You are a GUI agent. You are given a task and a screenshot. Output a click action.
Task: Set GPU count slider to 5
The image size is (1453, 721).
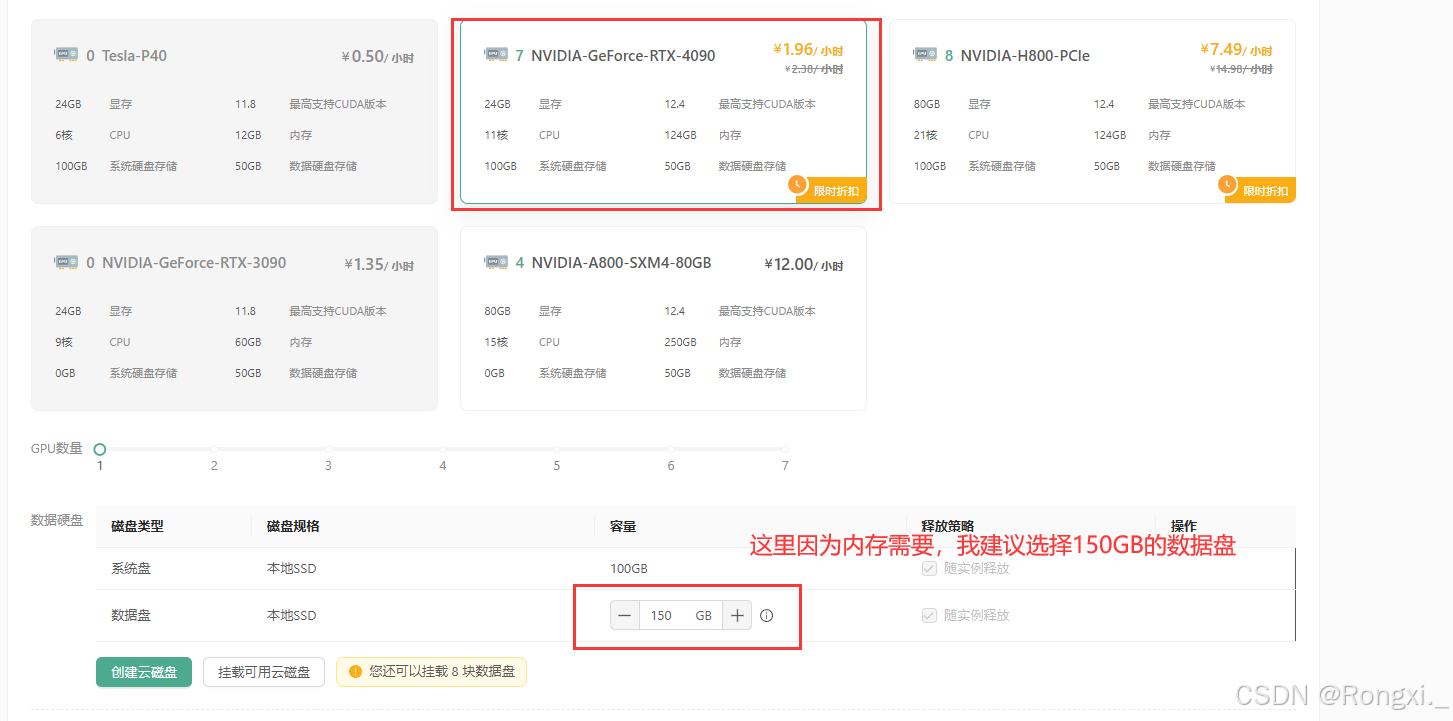coord(557,450)
